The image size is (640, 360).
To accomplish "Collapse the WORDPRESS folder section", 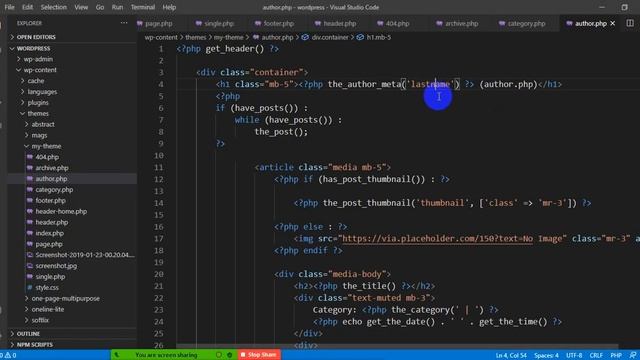I will [33, 49].
